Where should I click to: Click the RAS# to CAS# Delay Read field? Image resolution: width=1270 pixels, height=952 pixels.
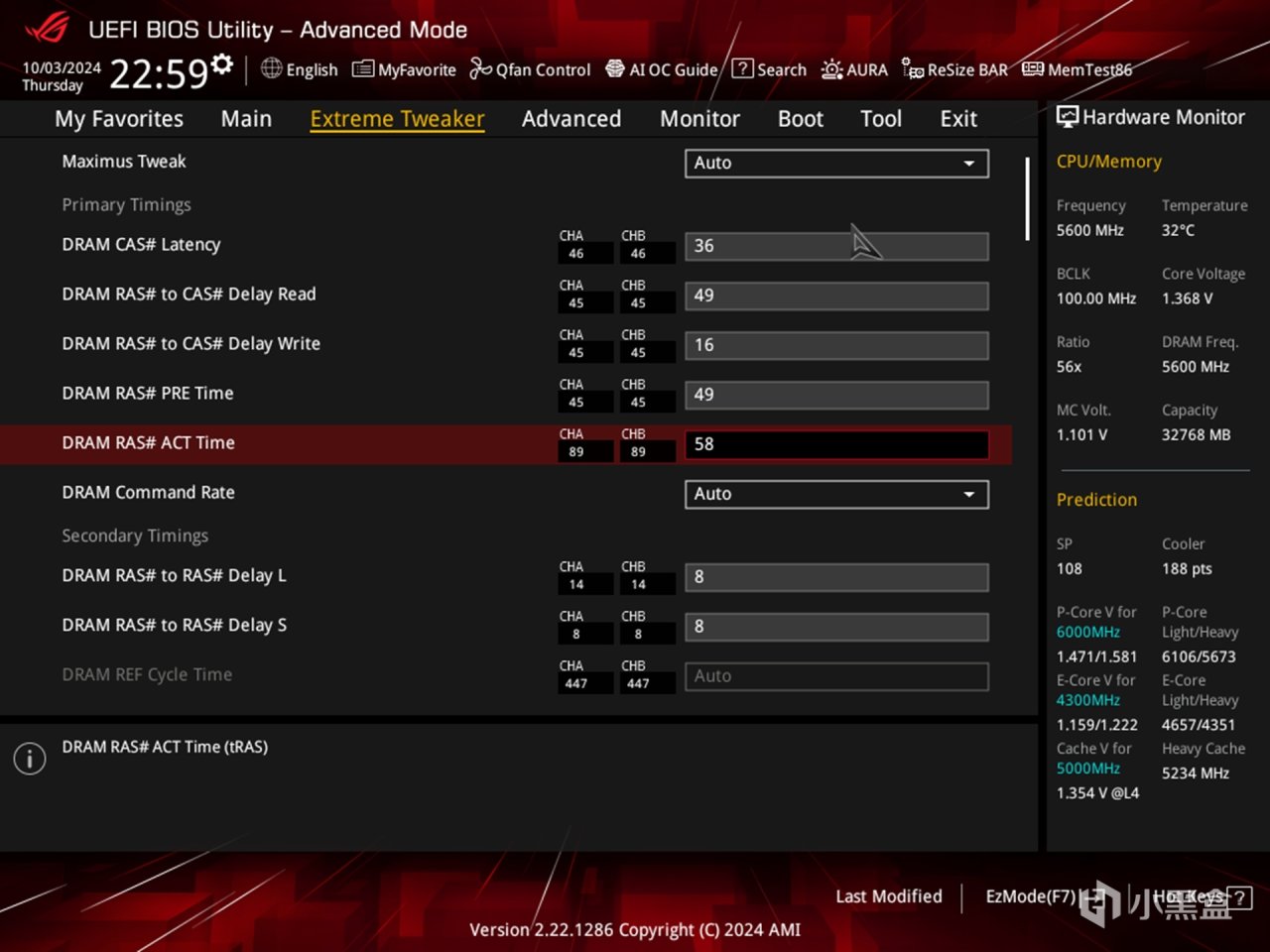[x=836, y=296]
